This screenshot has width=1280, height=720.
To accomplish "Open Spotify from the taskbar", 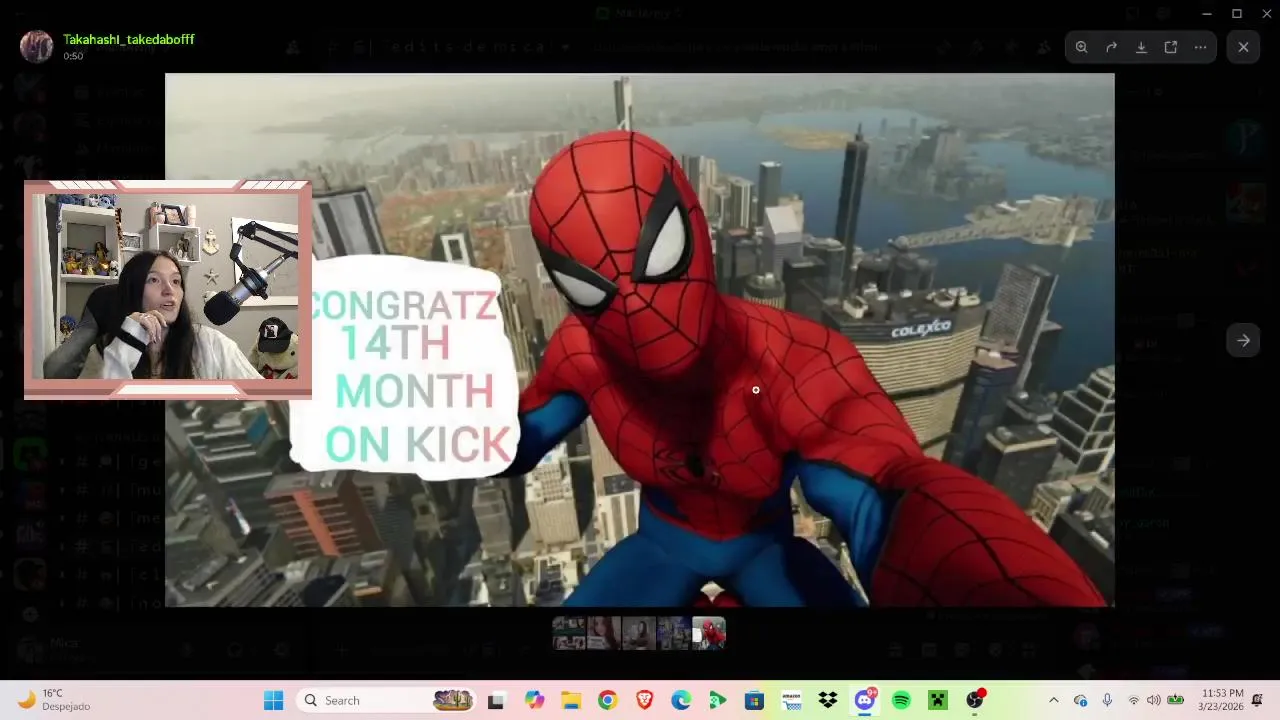I will 901,700.
